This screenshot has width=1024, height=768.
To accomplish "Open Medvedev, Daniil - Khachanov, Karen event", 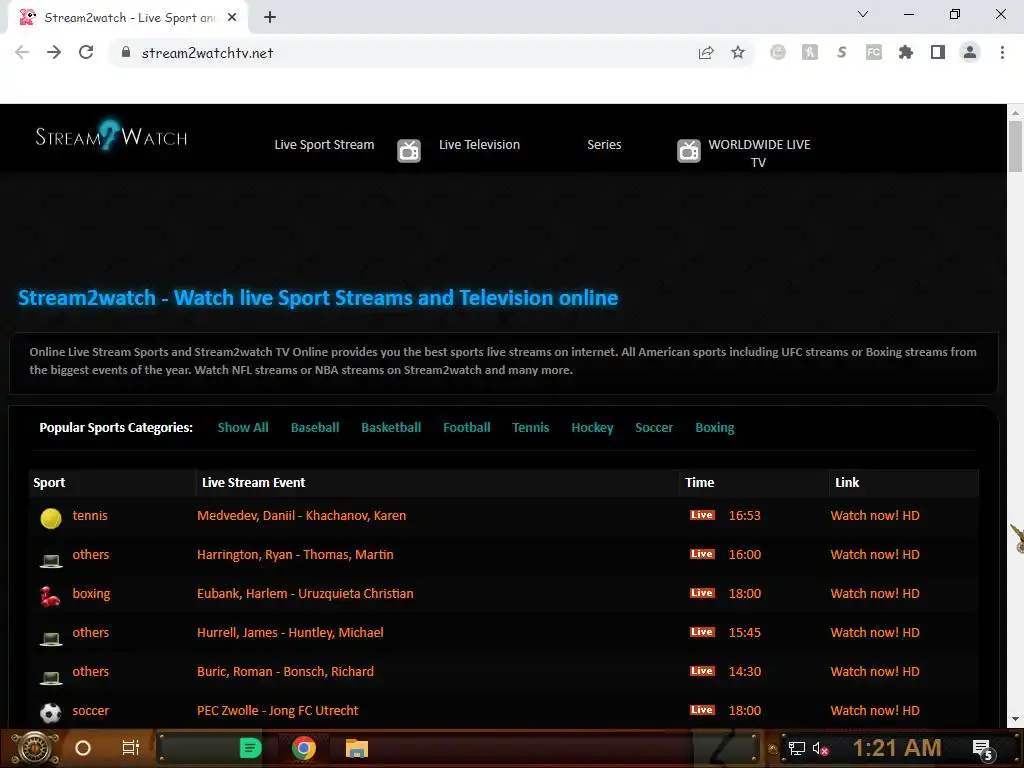I will (x=301, y=515).
